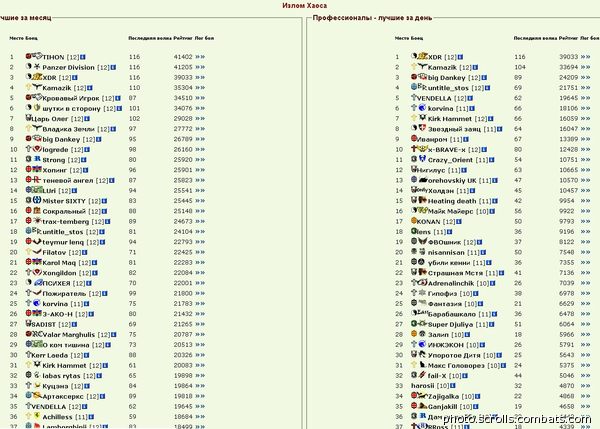This screenshot has height=429, width=600.
Task: Click clan emblem before ФВОшник
Action: (x=422, y=241)
